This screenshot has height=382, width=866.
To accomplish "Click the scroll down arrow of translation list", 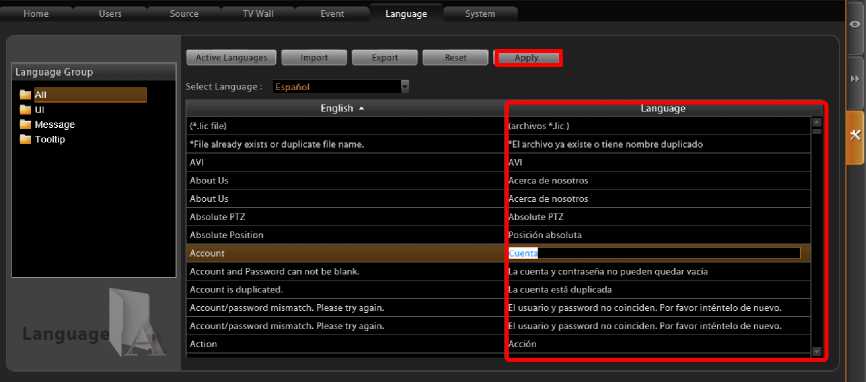I will click(x=817, y=352).
